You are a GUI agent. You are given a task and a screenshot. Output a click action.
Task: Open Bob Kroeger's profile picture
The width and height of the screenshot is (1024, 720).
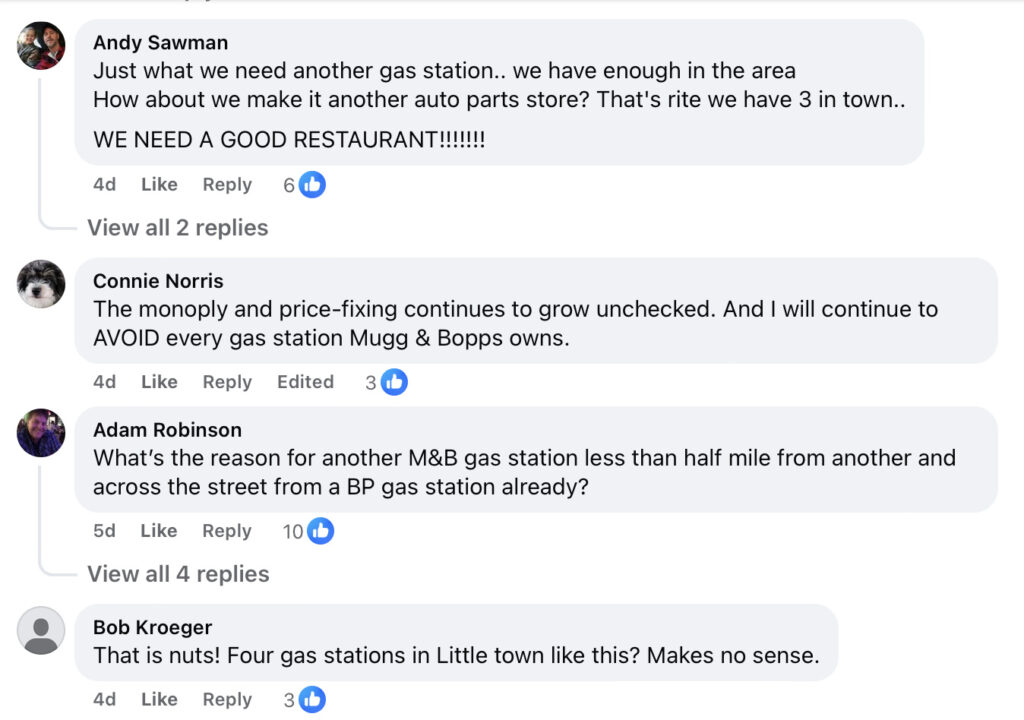point(40,631)
